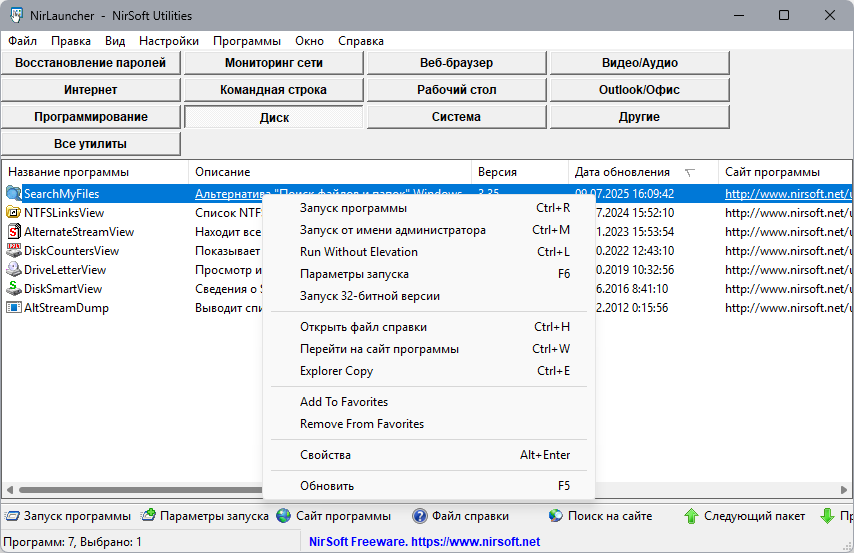Screen dimensions: 854x553
Task: Open the NirSoft Freeware https://www.nirsoft.net link
Action: click(x=424, y=542)
